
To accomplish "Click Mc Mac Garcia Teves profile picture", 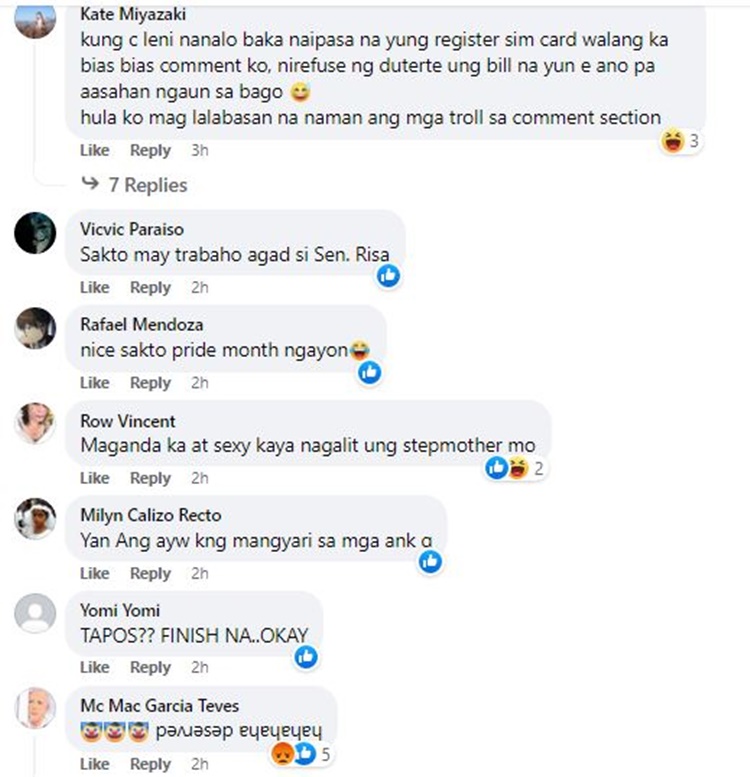I will (35, 708).
